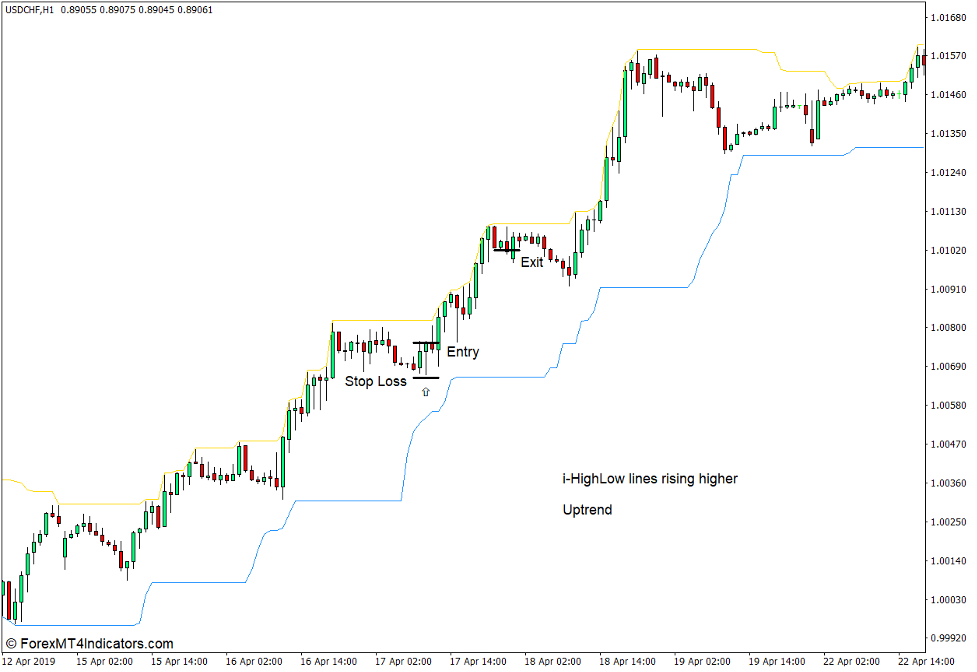Click the black Exit price line
This screenshot has height=672, width=977.
point(508,249)
